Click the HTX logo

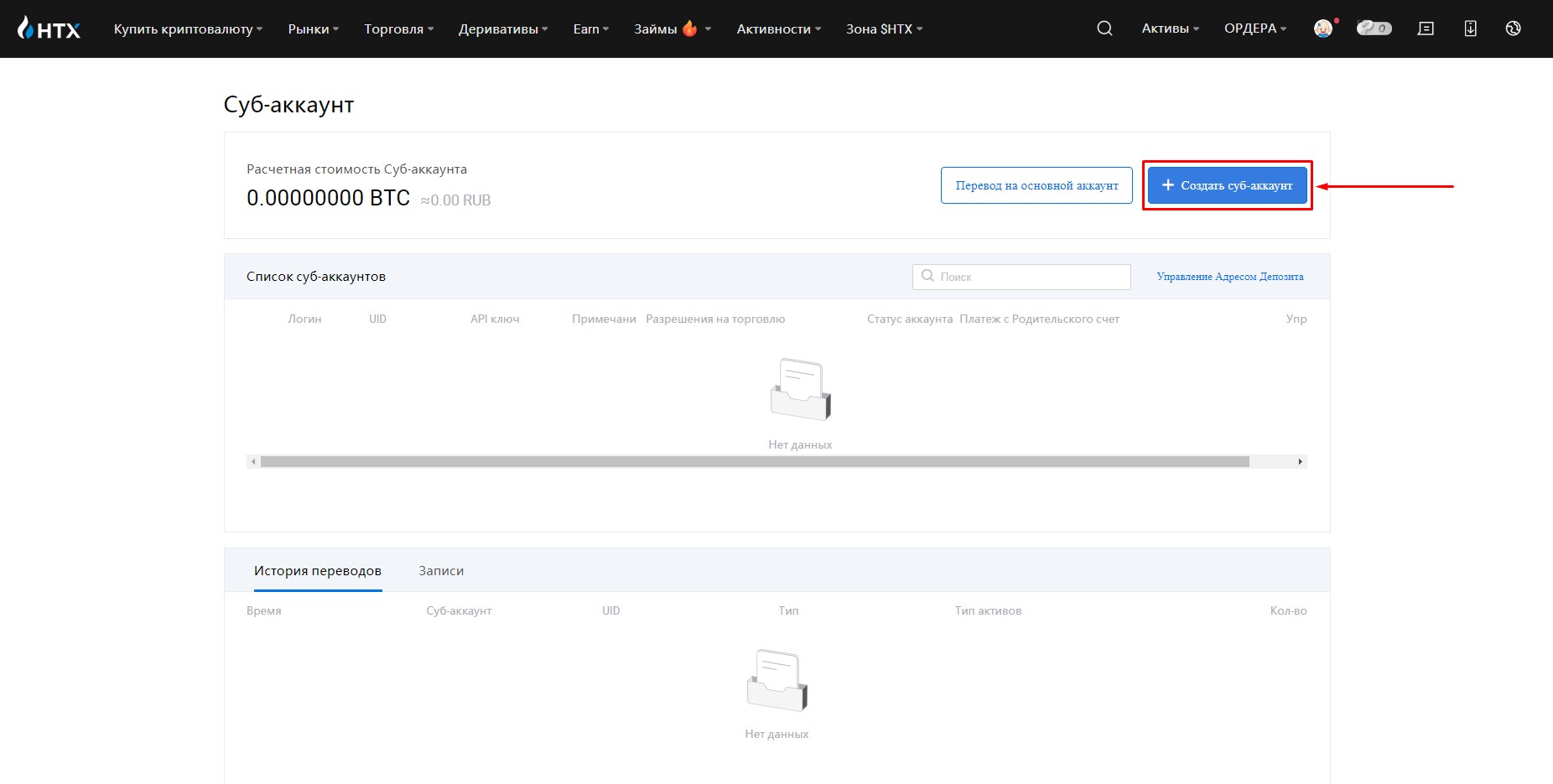tap(49, 29)
